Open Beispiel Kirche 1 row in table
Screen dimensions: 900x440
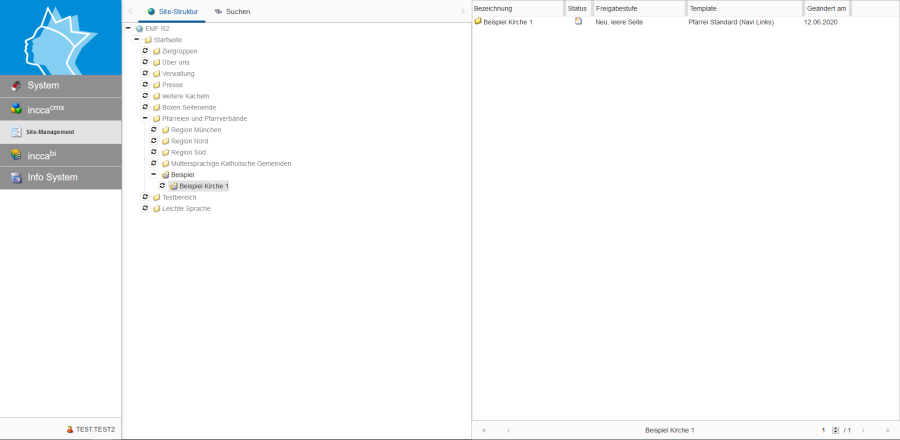pos(508,21)
